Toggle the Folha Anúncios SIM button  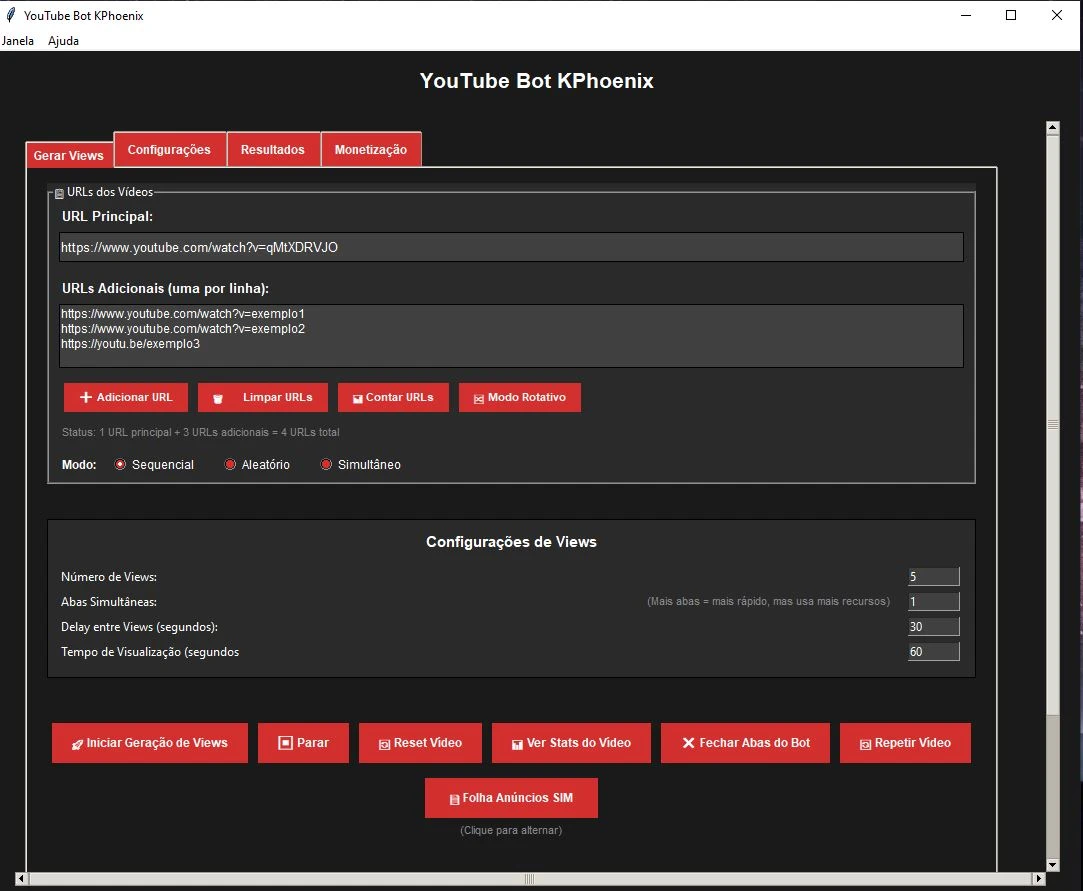coord(511,798)
